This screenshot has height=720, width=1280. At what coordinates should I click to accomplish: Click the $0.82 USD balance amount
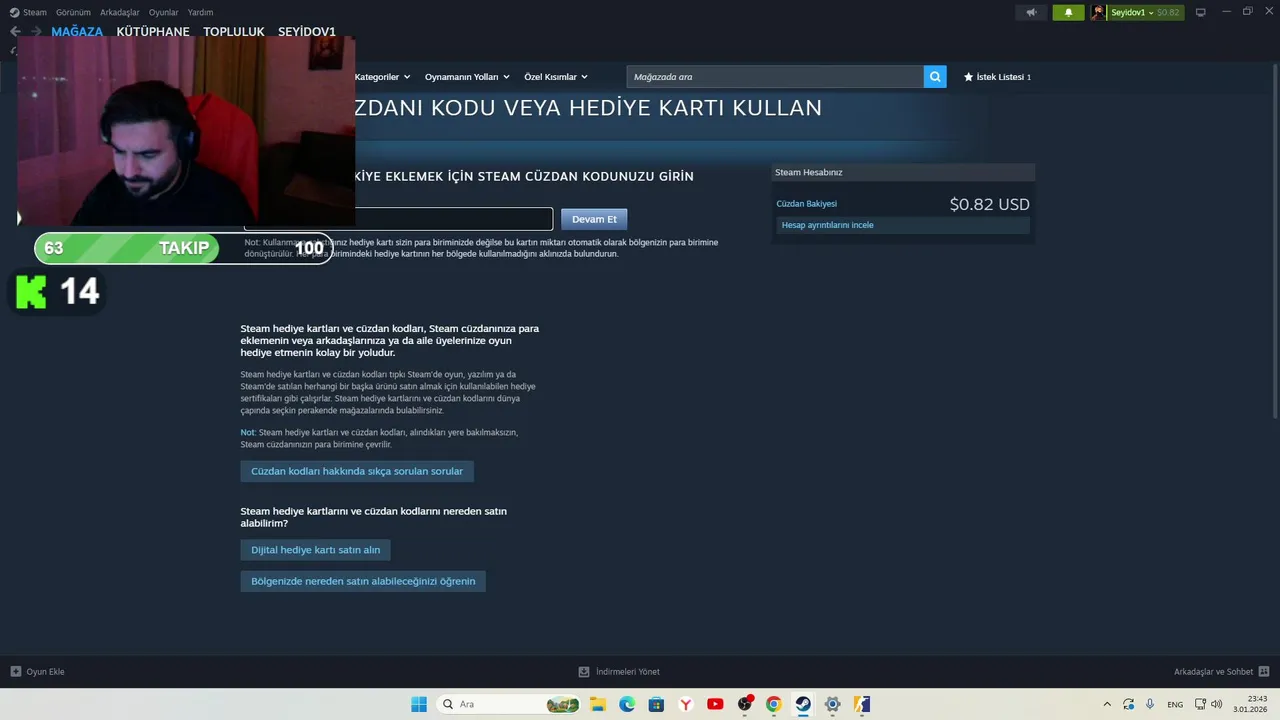[989, 204]
